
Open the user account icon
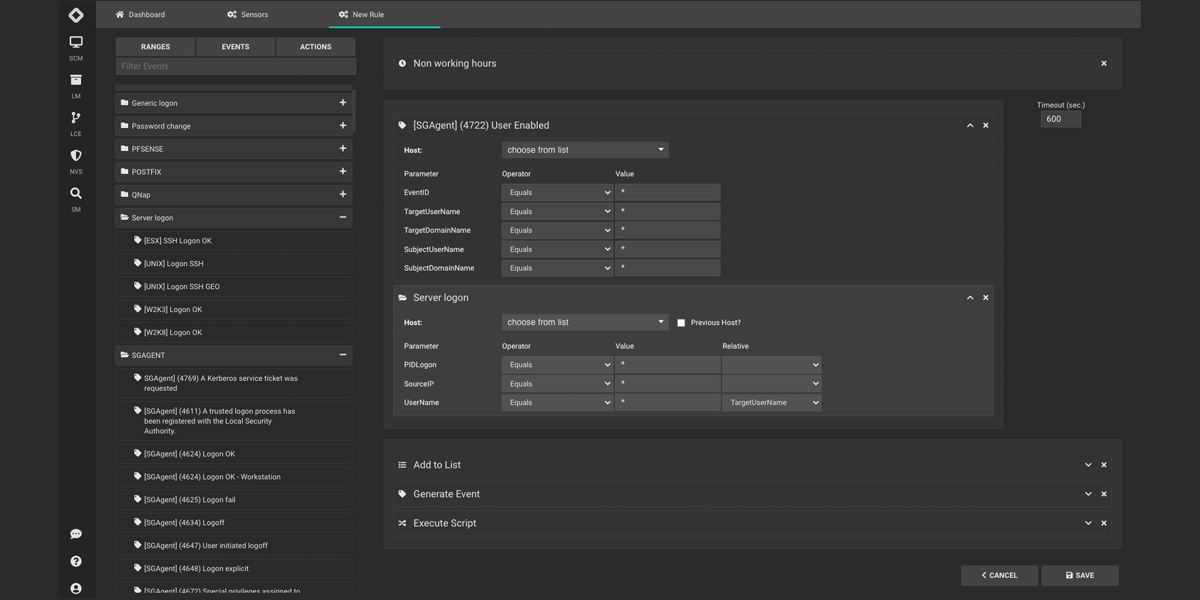pyautogui.click(x=76, y=589)
